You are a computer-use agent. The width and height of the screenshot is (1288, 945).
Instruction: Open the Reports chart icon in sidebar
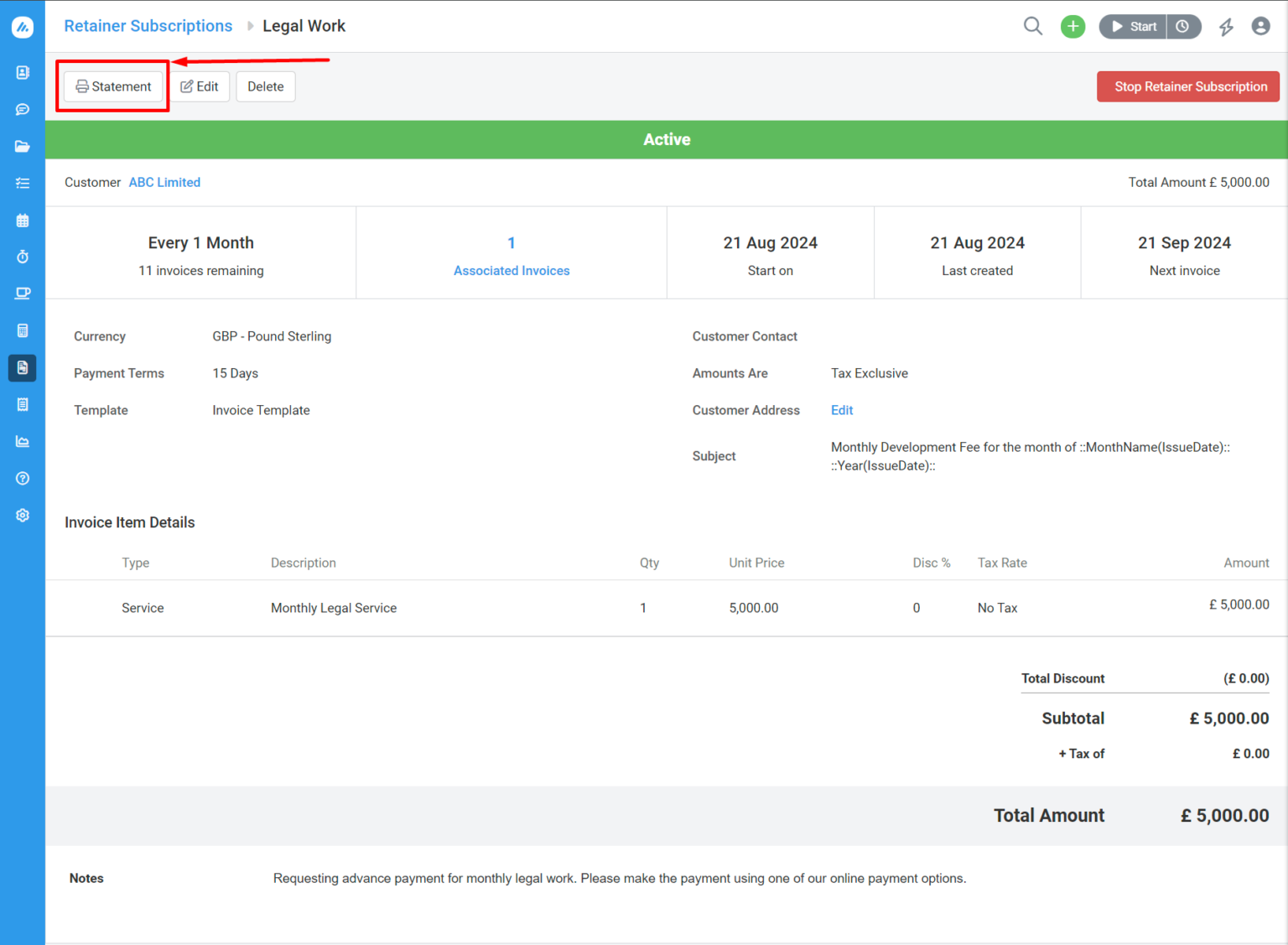23,441
